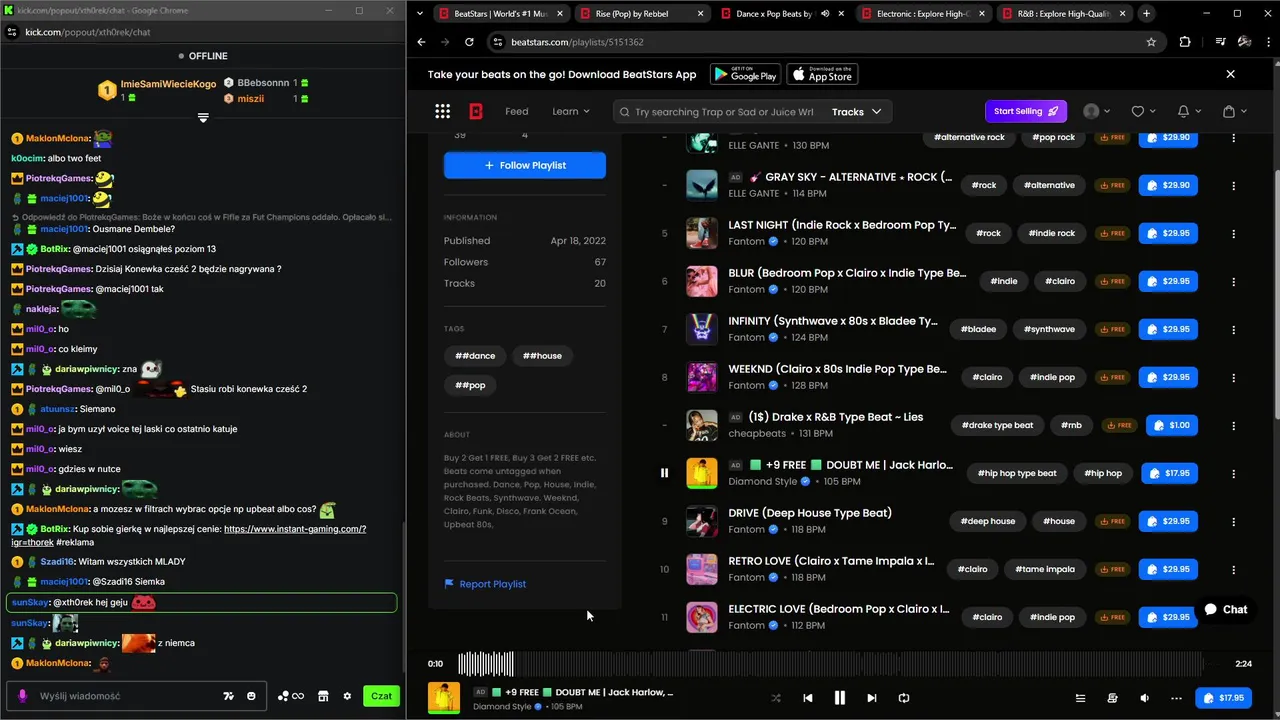Viewport: 1280px width, 720px height.
Task: Click microphone icon in Kick chat input
Action: pyautogui.click(x=22, y=696)
